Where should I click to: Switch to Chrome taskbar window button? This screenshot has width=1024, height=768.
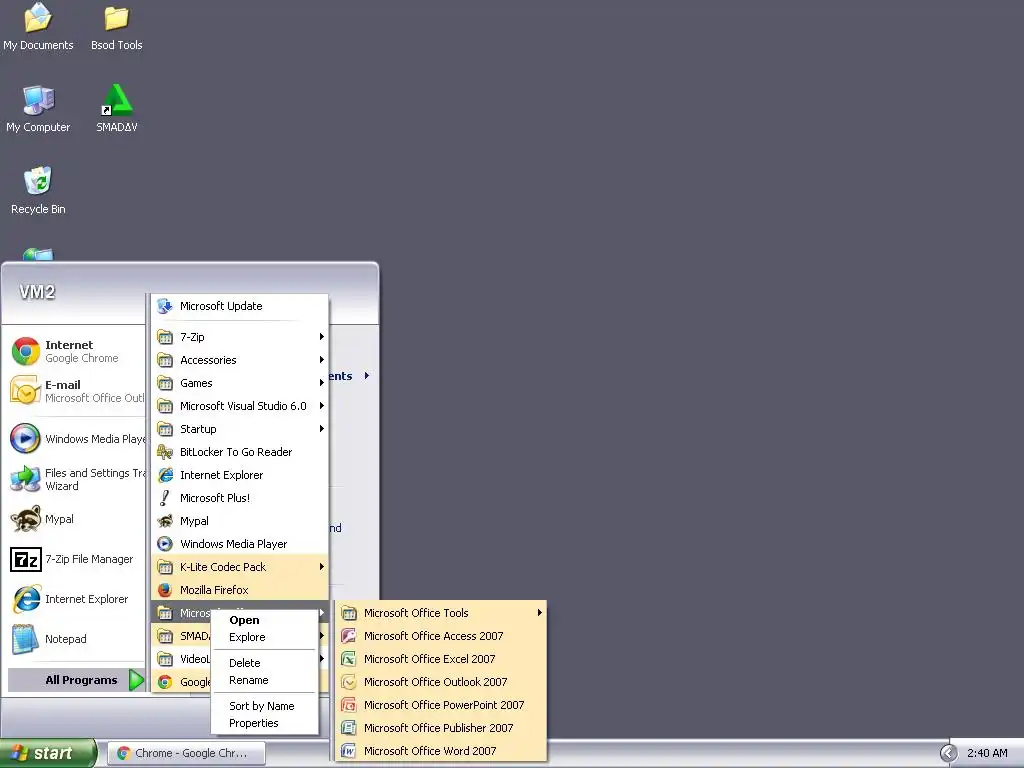[185, 753]
